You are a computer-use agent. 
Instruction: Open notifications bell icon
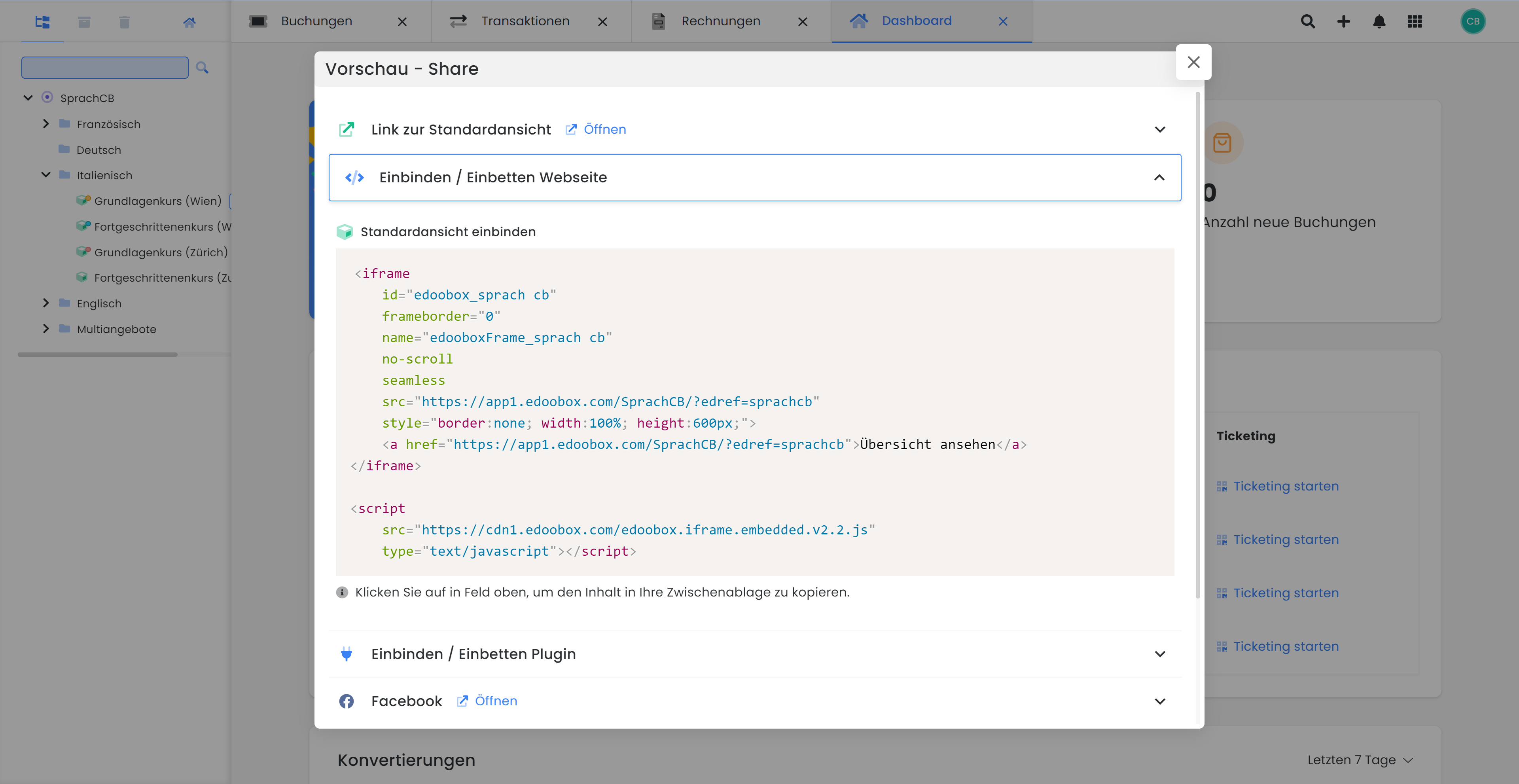(x=1379, y=22)
